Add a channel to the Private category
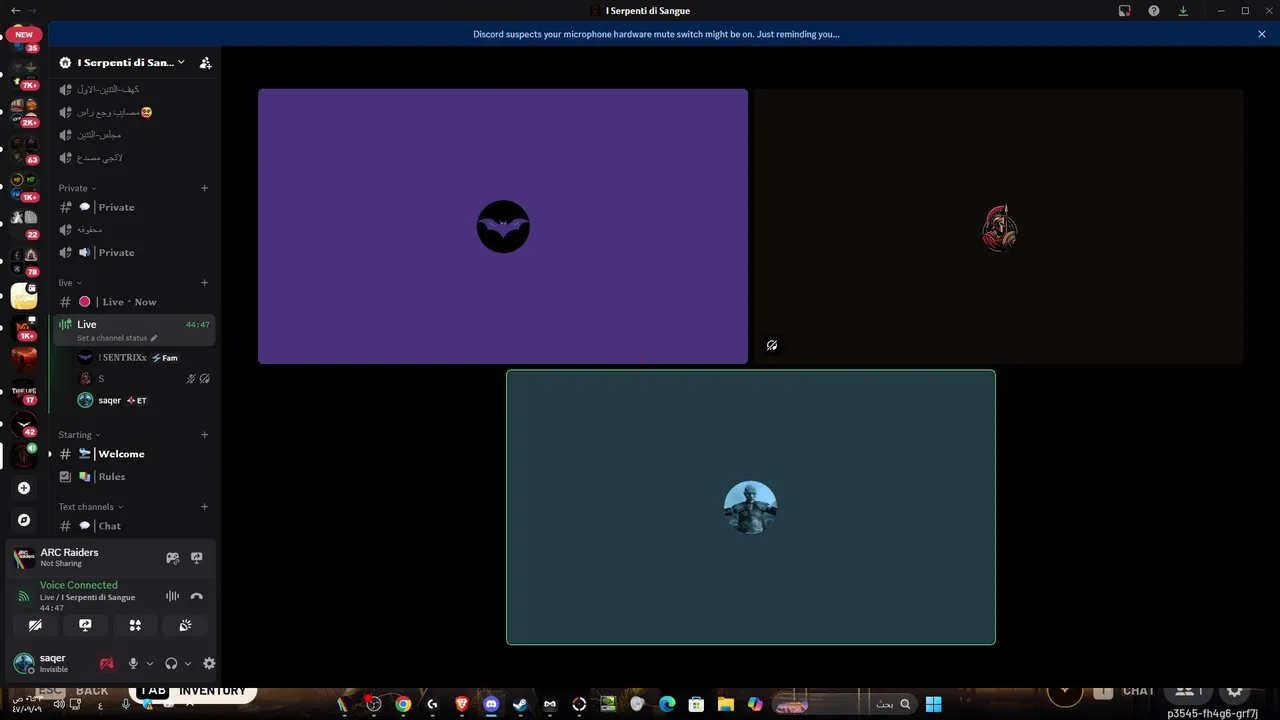Image resolution: width=1280 pixels, height=720 pixels. pyautogui.click(x=205, y=188)
